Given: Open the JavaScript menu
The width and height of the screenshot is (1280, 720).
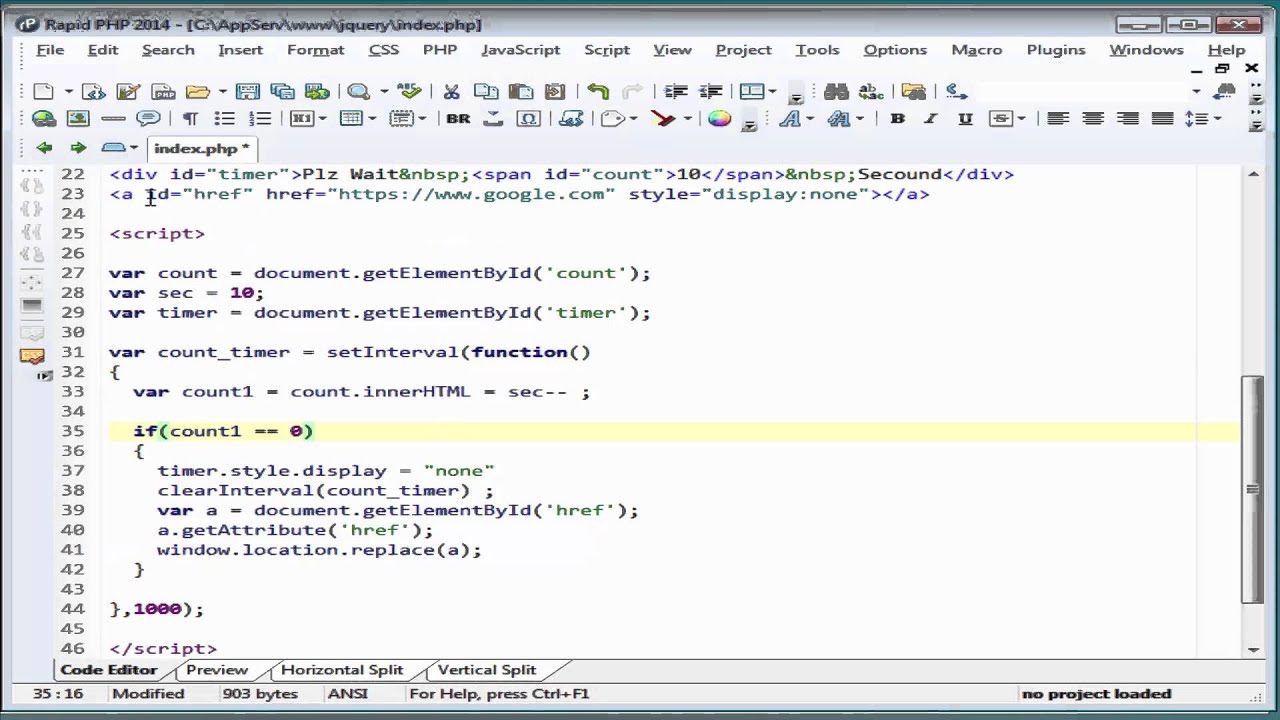Looking at the screenshot, I should pyautogui.click(x=520, y=50).
